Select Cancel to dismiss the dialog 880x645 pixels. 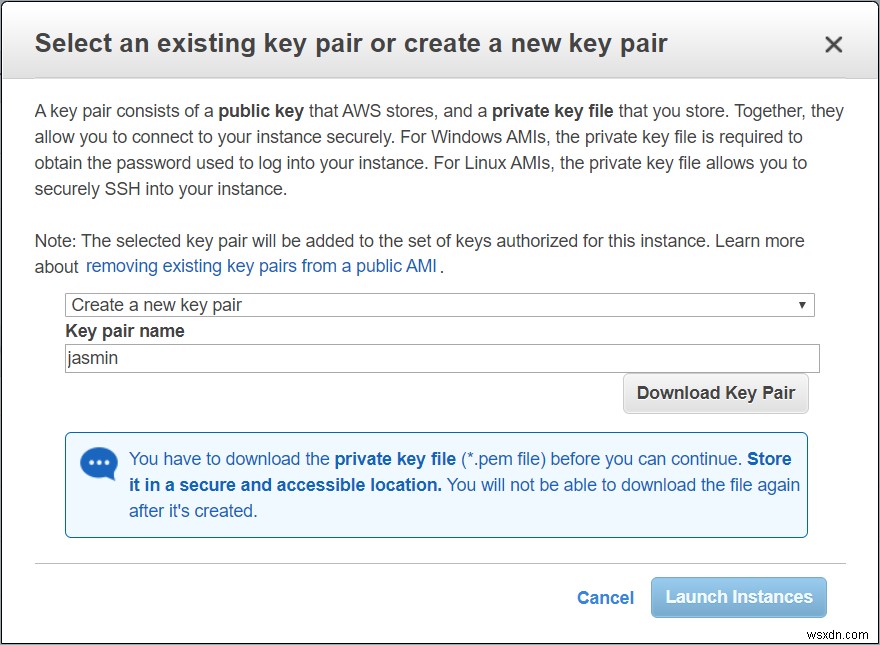click(x=604, y=597)
